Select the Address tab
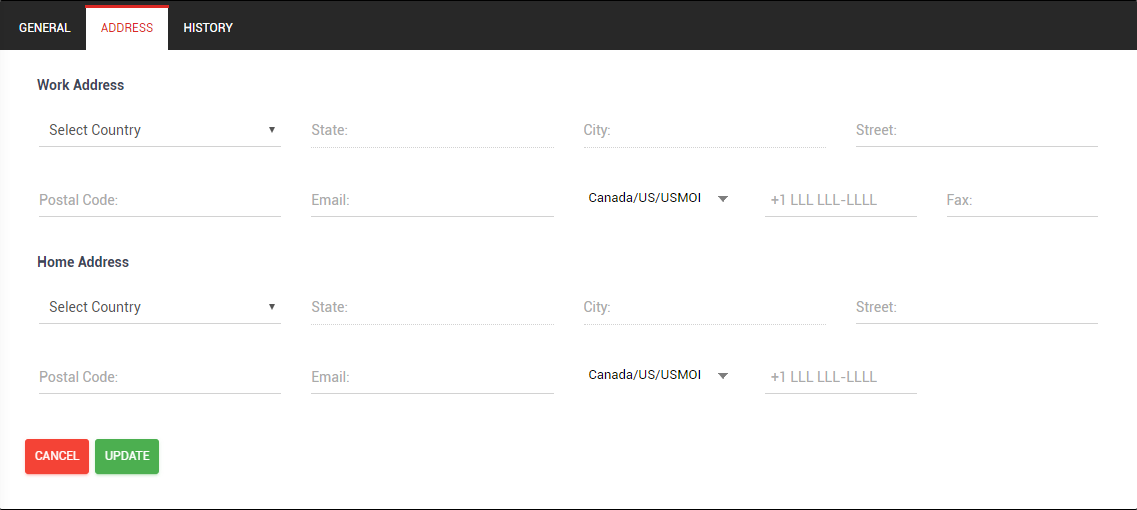This screenshot has width=1137, height=510. click(127, 28)
